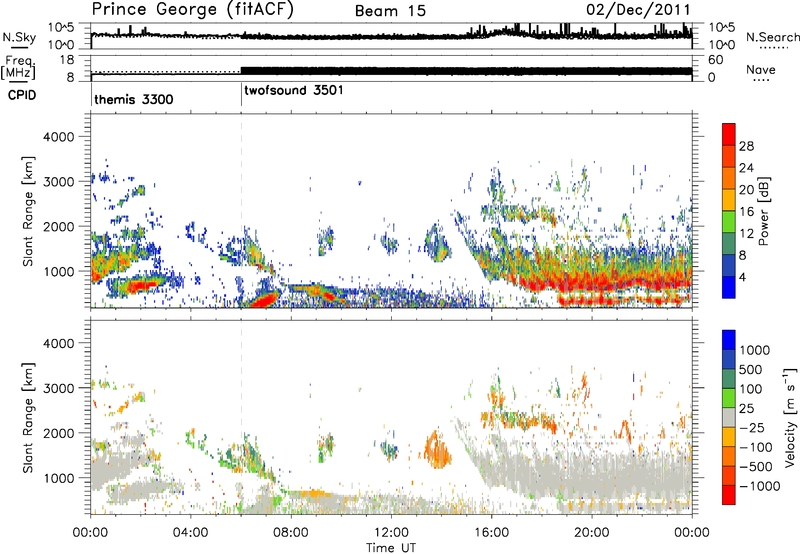
Task: Click the Velocity panel "Slant Range [km]" axis title
Action: pos(28,418)
